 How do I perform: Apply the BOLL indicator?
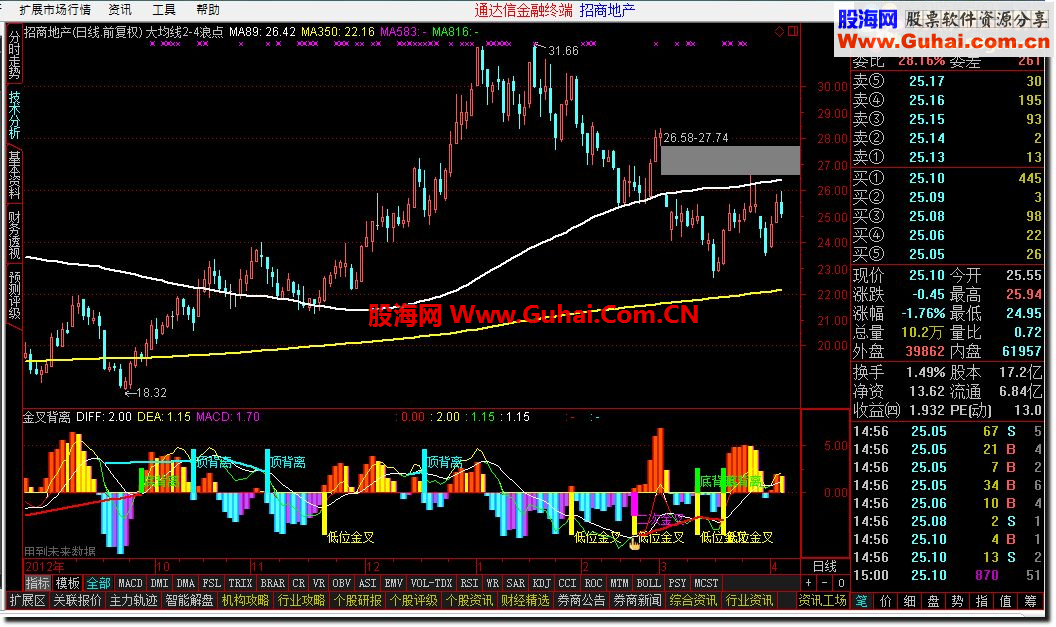[649, 583]
